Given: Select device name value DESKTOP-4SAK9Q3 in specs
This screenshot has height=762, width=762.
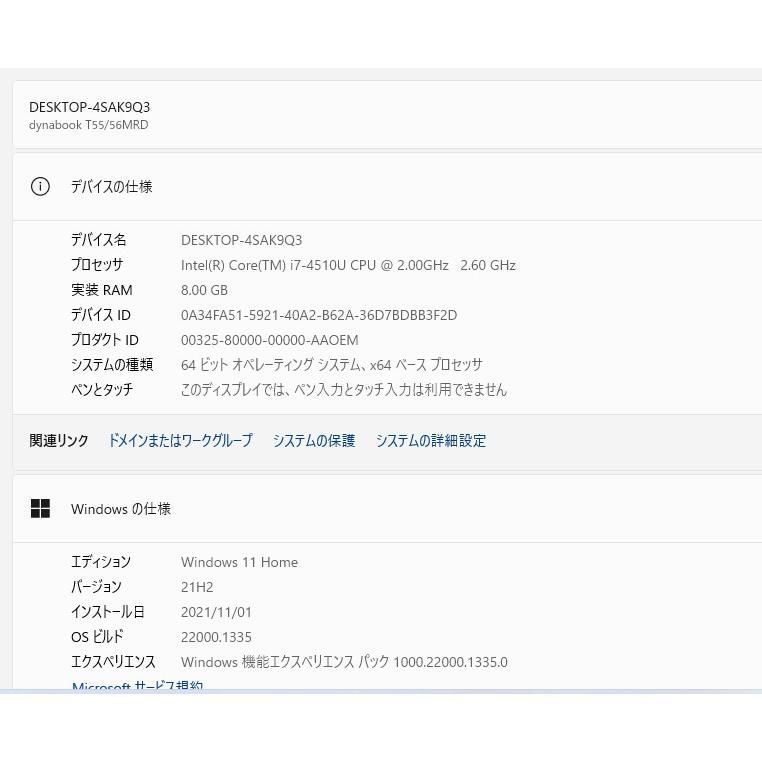Looking at the screenshot, I should (x=242, y=240).
